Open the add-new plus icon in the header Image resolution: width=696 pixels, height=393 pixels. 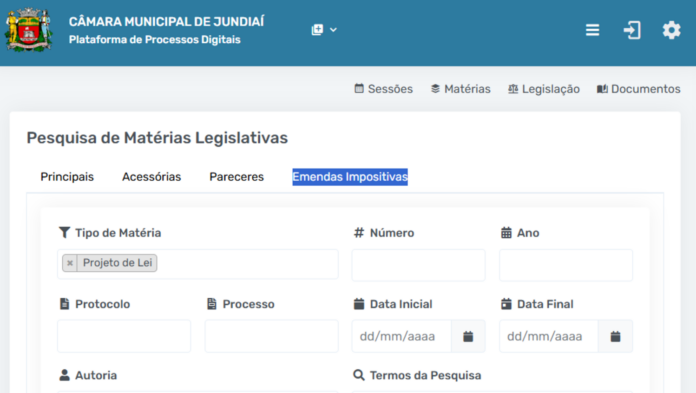click(317, 30)
